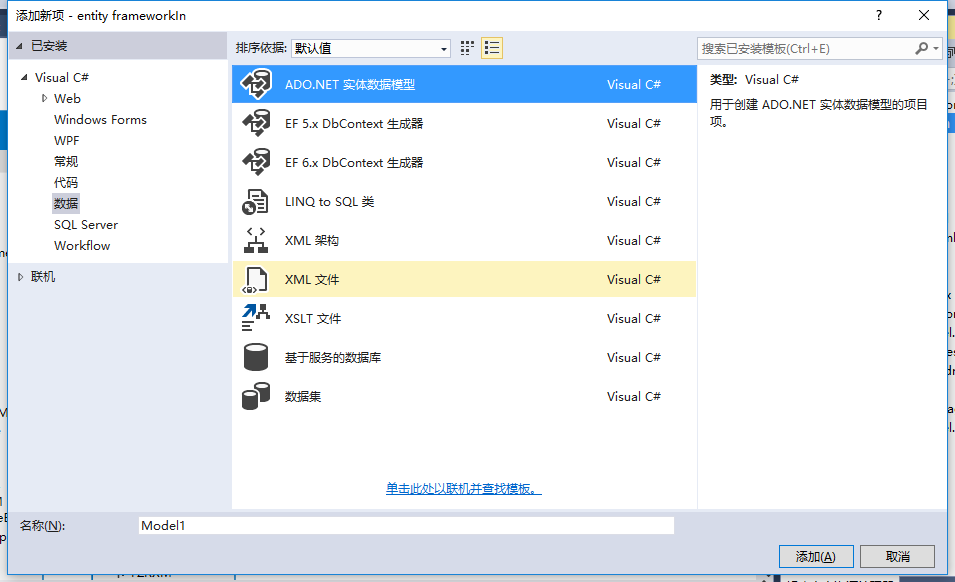Click the 名称 Model1 input field
955x582 pixels.
pyautogui.click(x=406, y=525)
